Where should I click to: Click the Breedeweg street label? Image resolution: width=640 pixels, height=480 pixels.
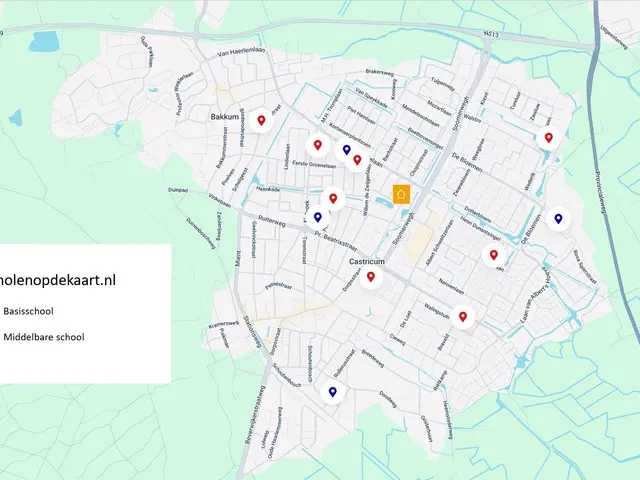tap(373, 358)
